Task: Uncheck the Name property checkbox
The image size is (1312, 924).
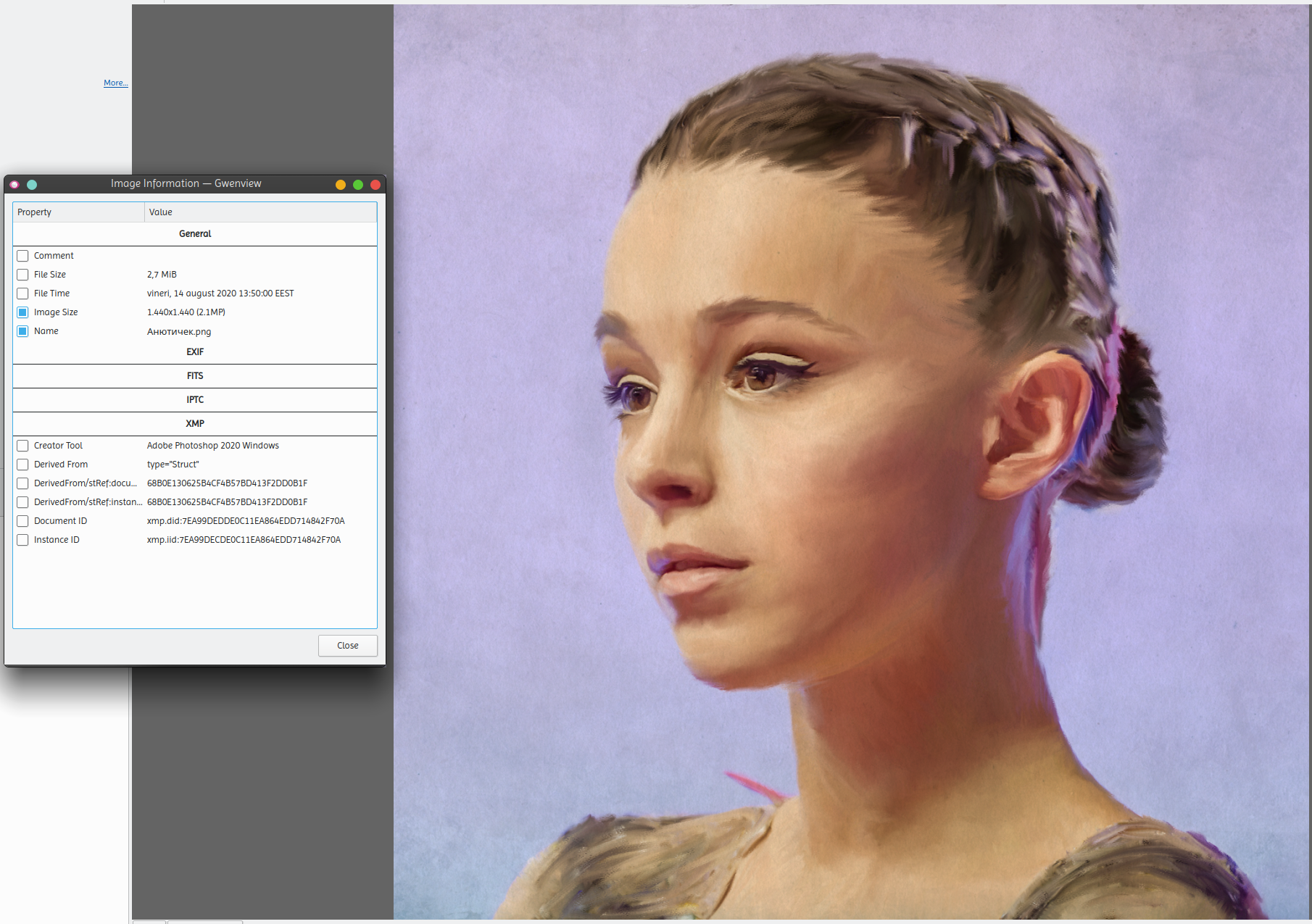Action: point(22,331)
